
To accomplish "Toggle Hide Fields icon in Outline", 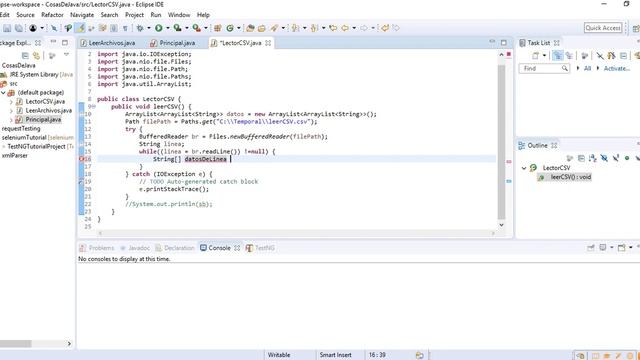I will (x=604, y=158).
